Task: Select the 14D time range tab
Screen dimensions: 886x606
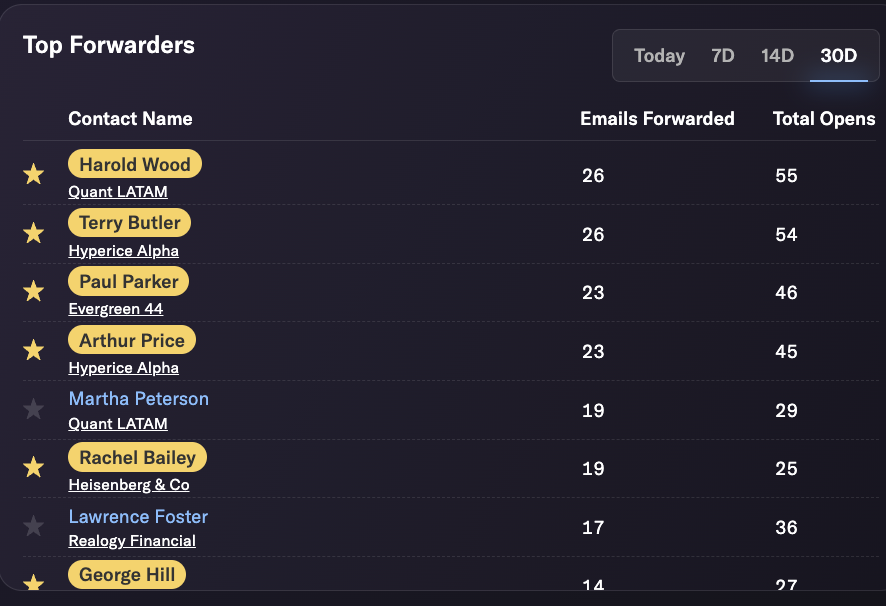Action: pyautogui.click(x=777, y=55)
